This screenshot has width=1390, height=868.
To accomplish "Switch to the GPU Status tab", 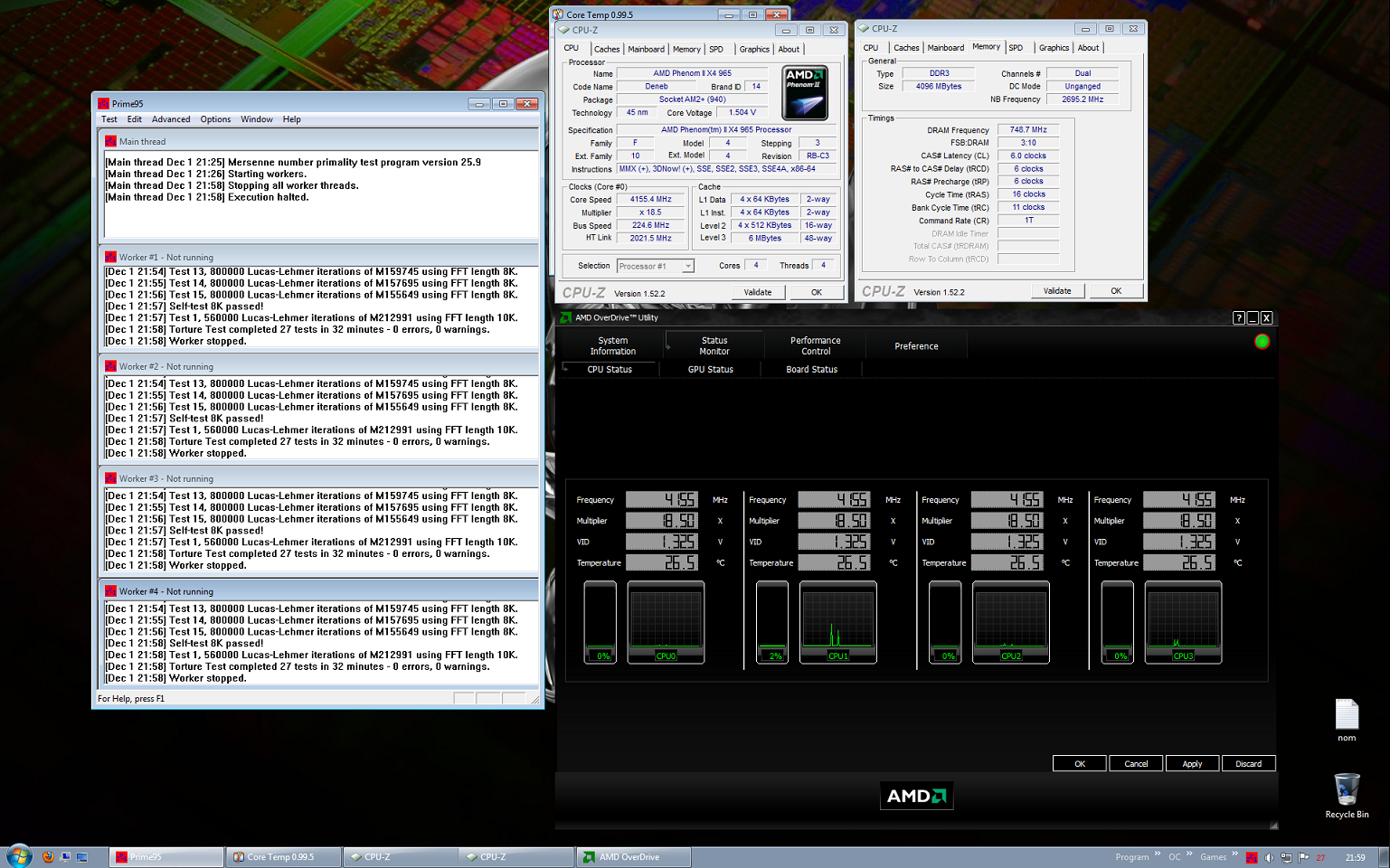I will (x=710, y=370).
